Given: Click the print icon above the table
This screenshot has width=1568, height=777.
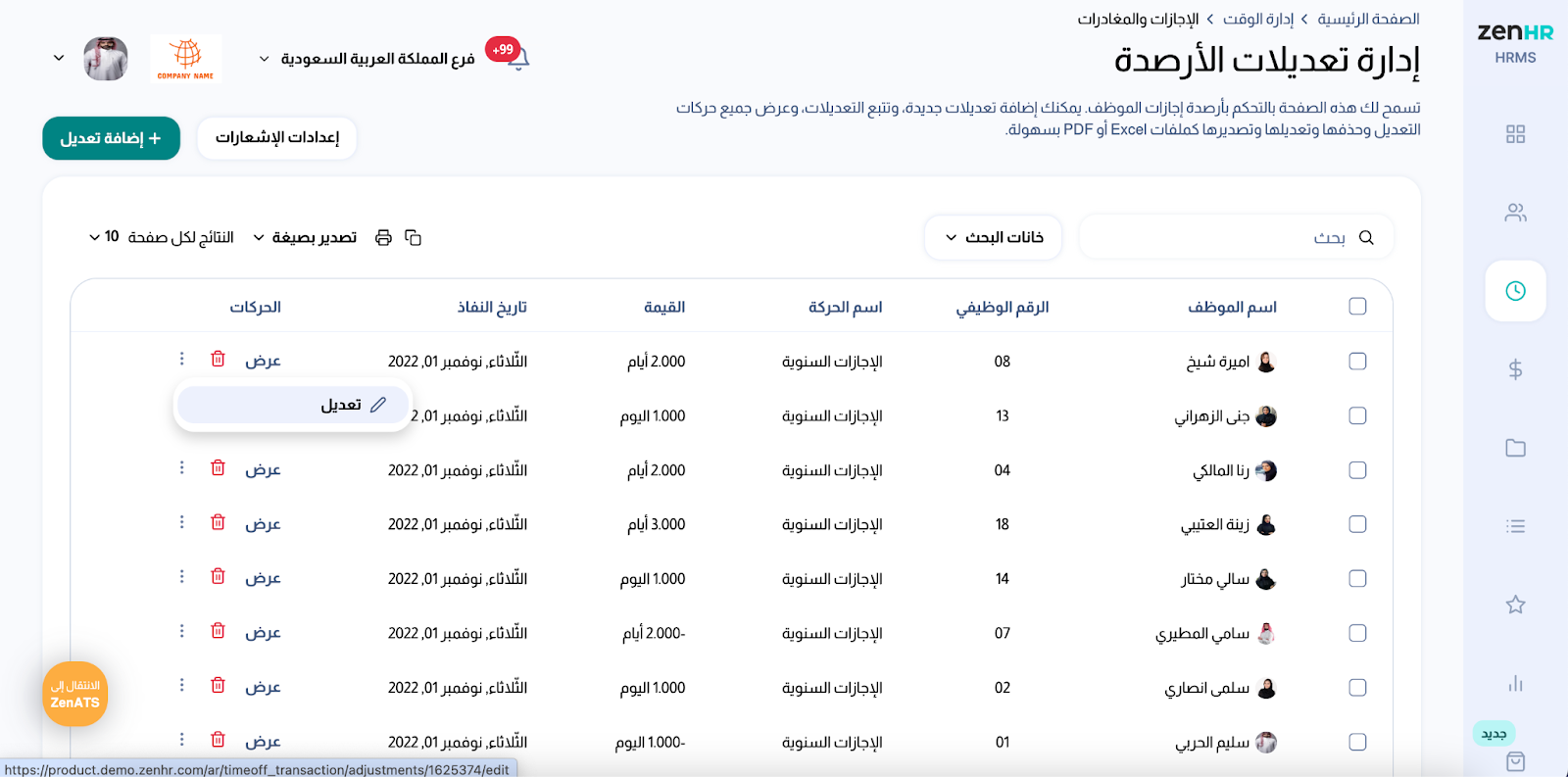Looking at the screenshot, I should click(x=383, y=237).
